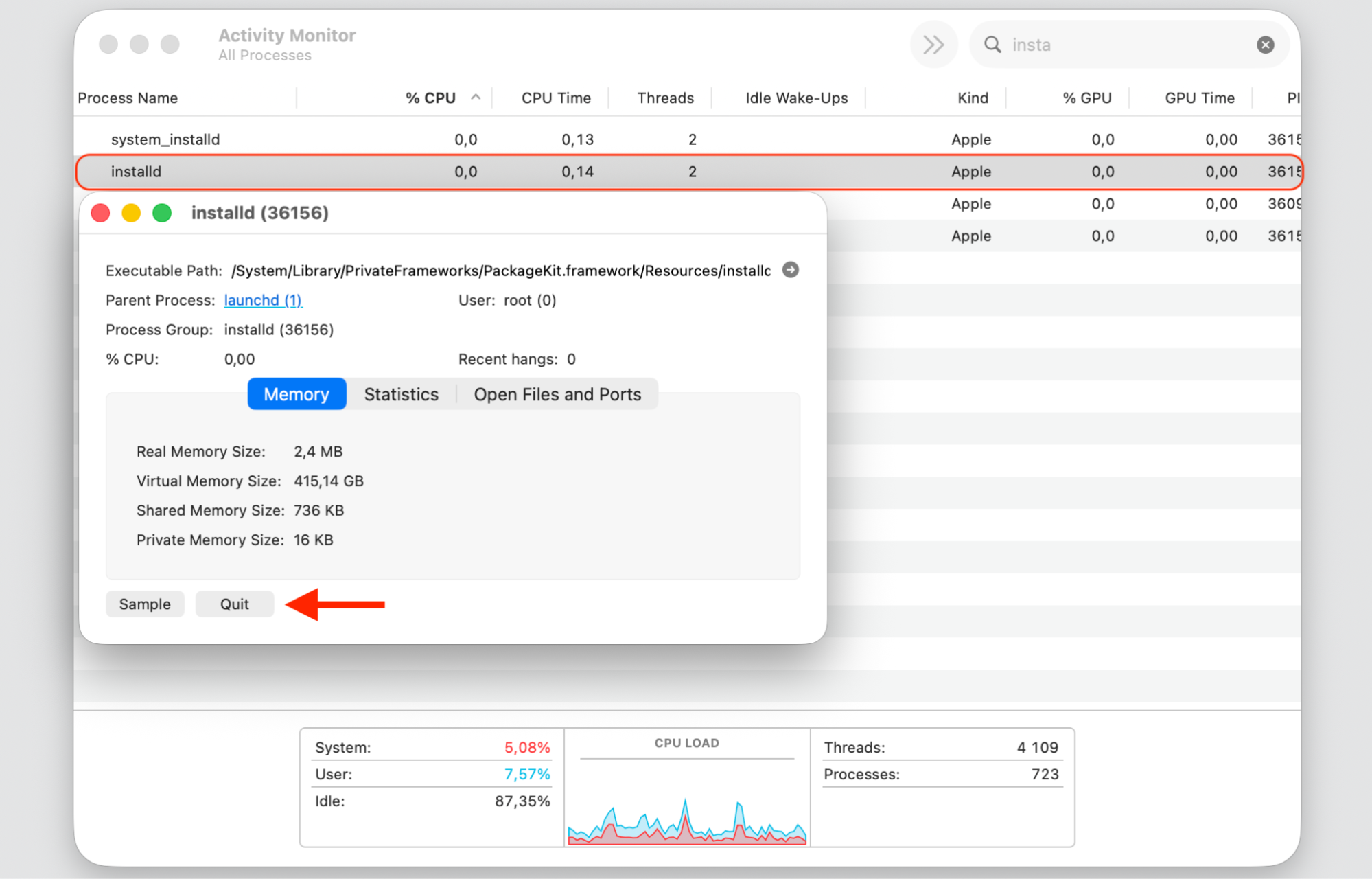Sort by the % GPU column header
Image resolution: width=1372 pixels, height=879 pixels.
[1087, 98]
